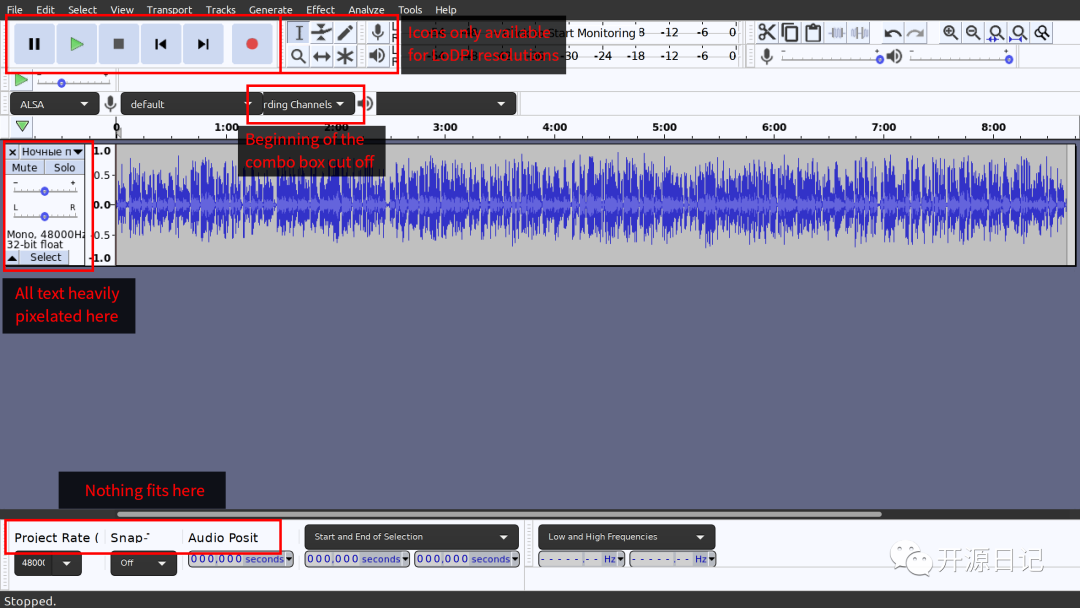
Task: Toggle Mute on the audio track
Action: (25, 167)
